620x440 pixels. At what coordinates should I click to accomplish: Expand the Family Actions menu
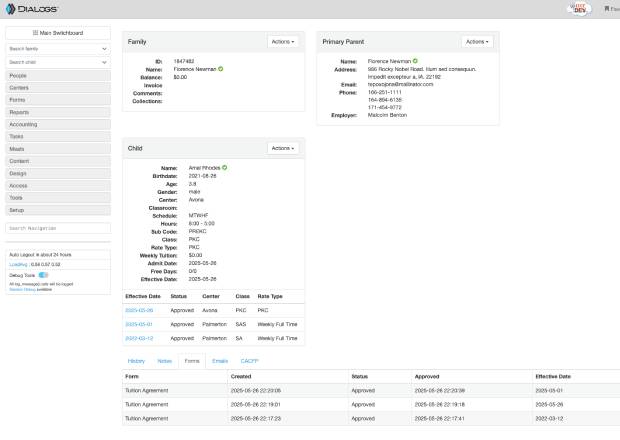pos(283,42)
